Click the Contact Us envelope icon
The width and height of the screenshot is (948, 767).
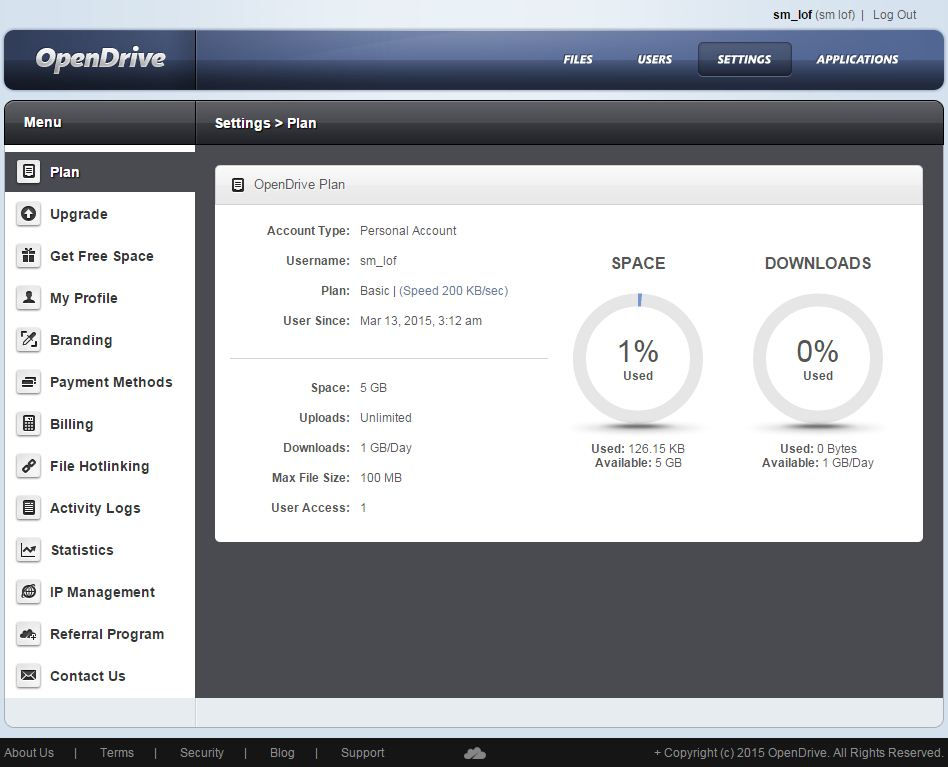(28, 676)
